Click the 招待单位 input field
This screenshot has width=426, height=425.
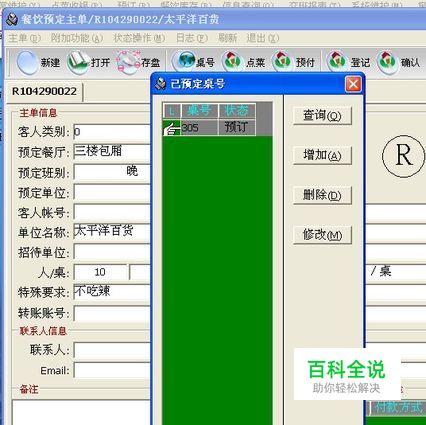click(x=112, y=252)
